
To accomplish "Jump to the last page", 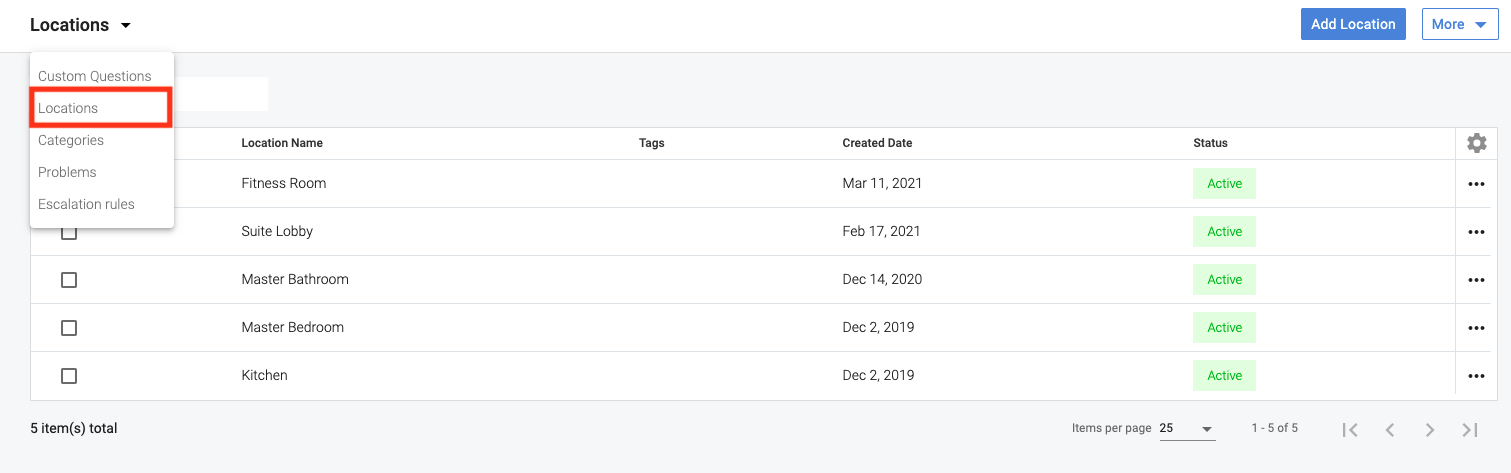I will (x=1470, y=429).
